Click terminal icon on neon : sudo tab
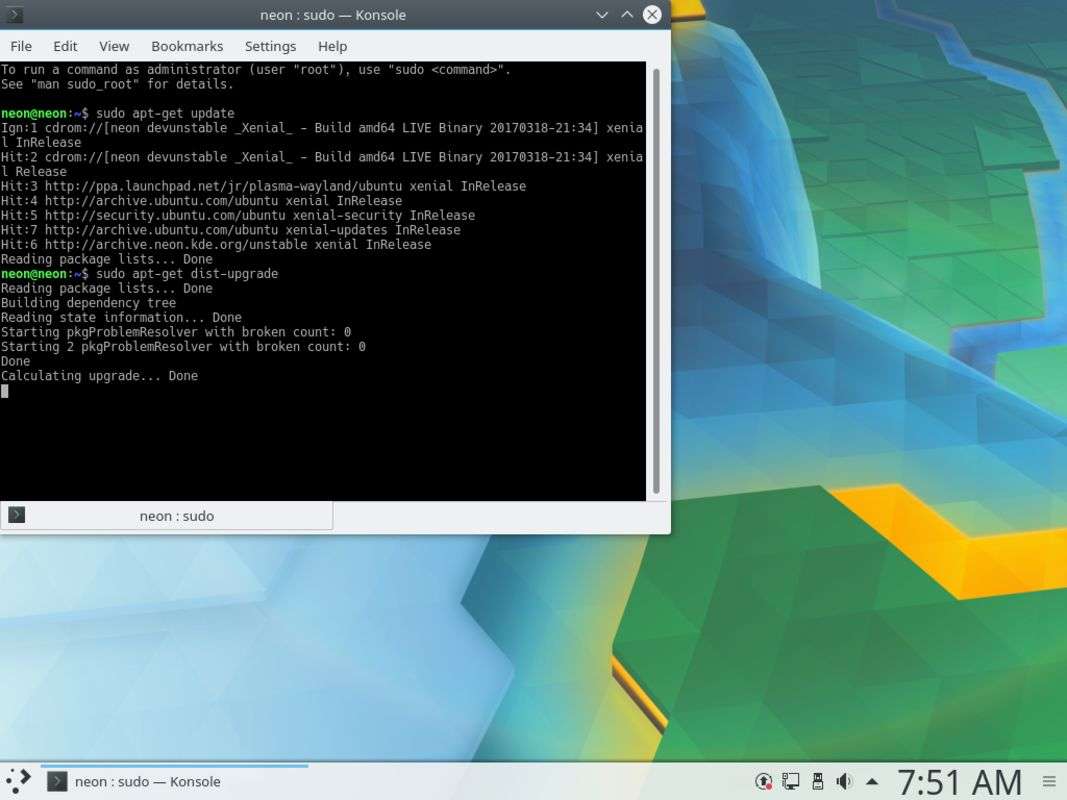Screen dimensions: 1067x800 16,515
